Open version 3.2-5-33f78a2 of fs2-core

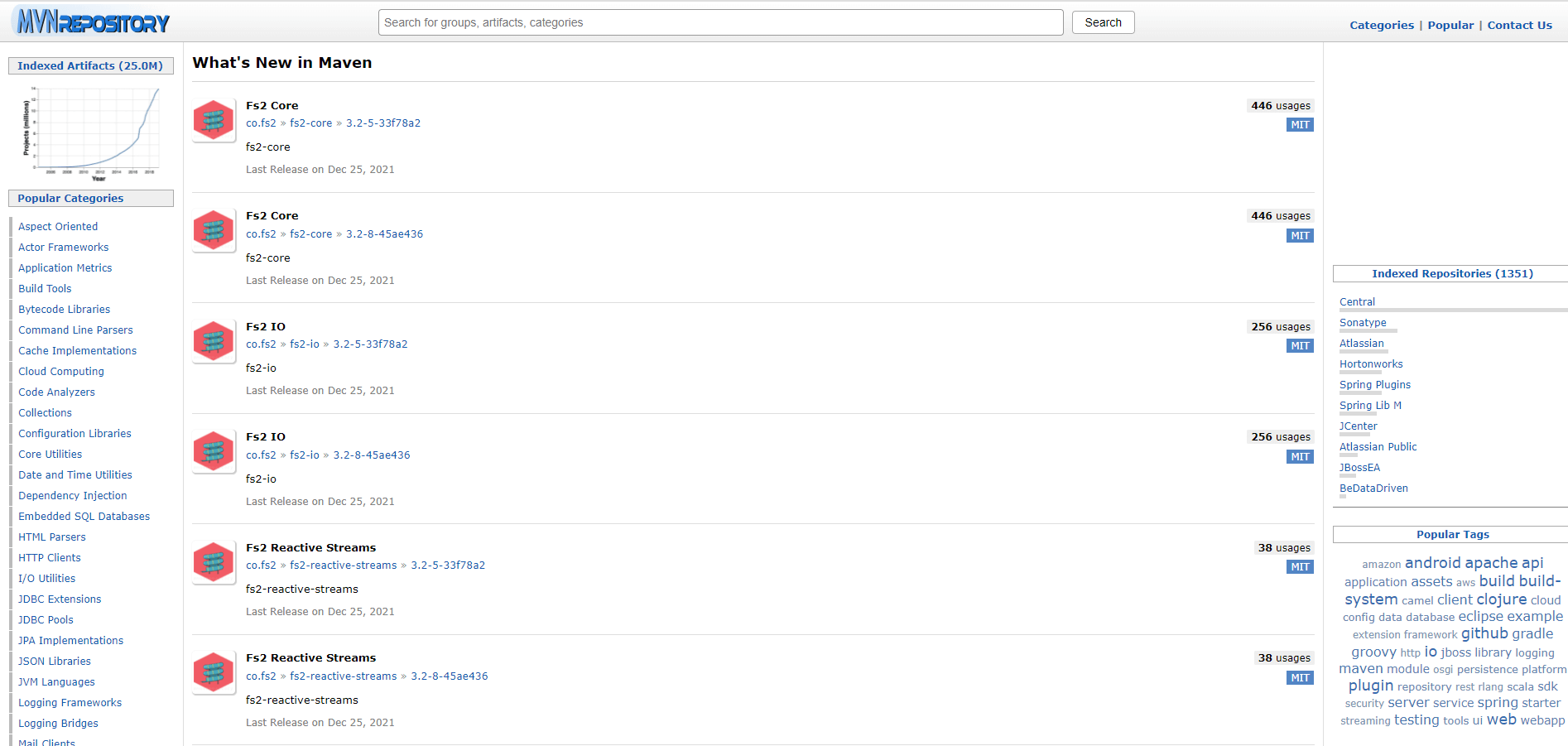pos(383,123)
